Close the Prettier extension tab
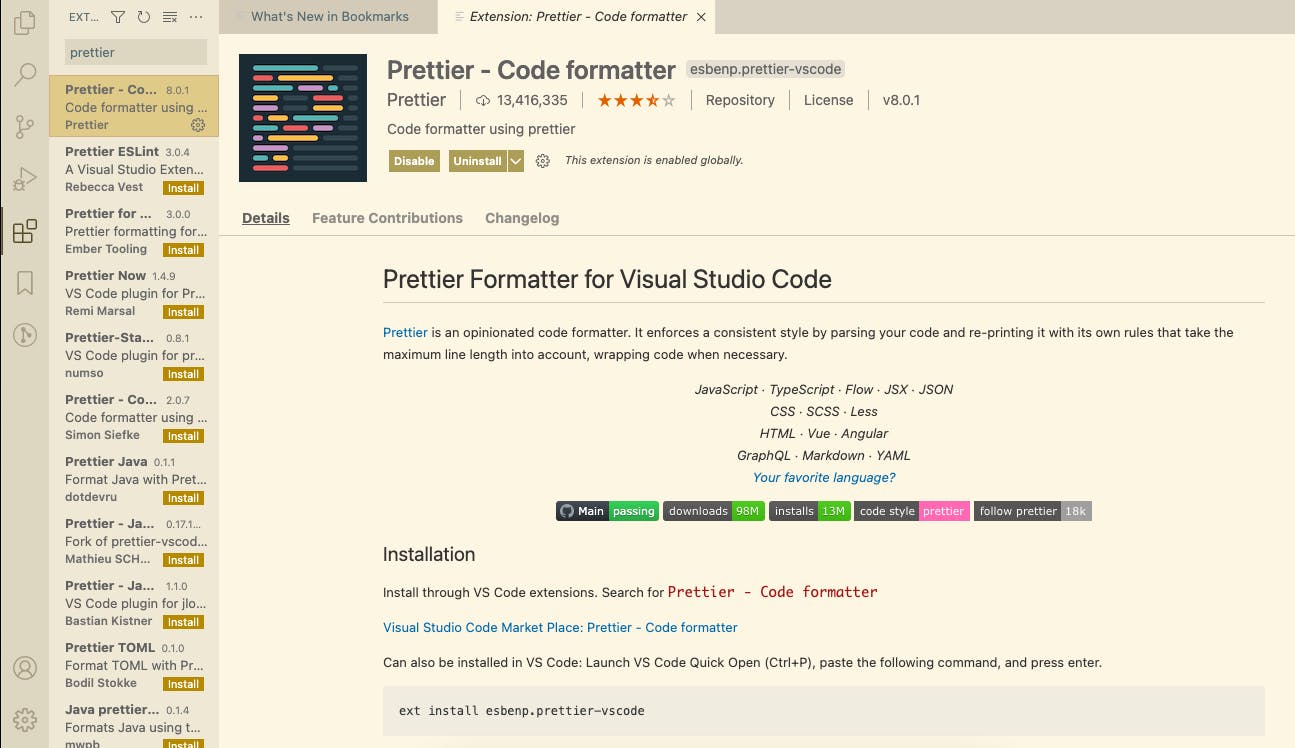This screenshot has width=1295, height=748. tap(701, 17)
